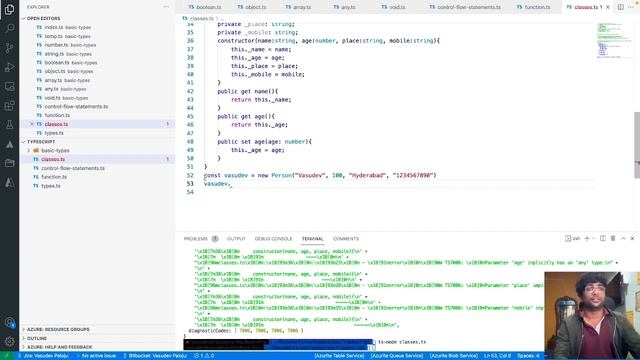Open Extensions view in activity bar

tap(9, 106)
